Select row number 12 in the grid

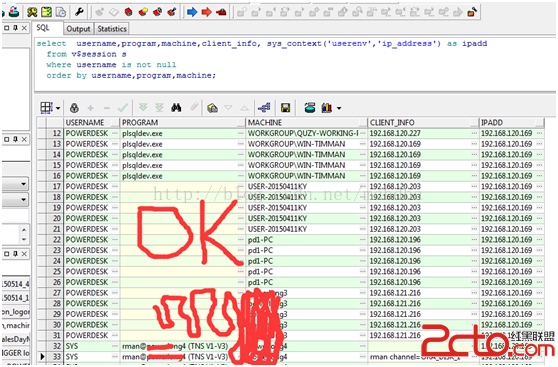coord(55,133)
